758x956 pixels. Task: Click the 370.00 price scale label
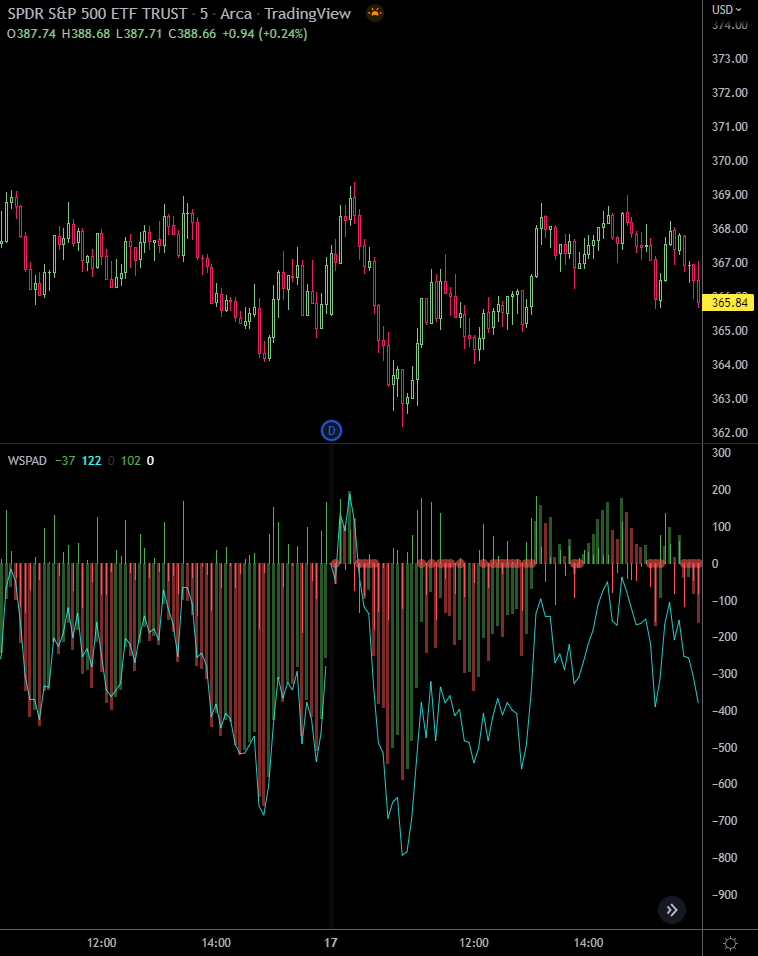click(729, 160)
